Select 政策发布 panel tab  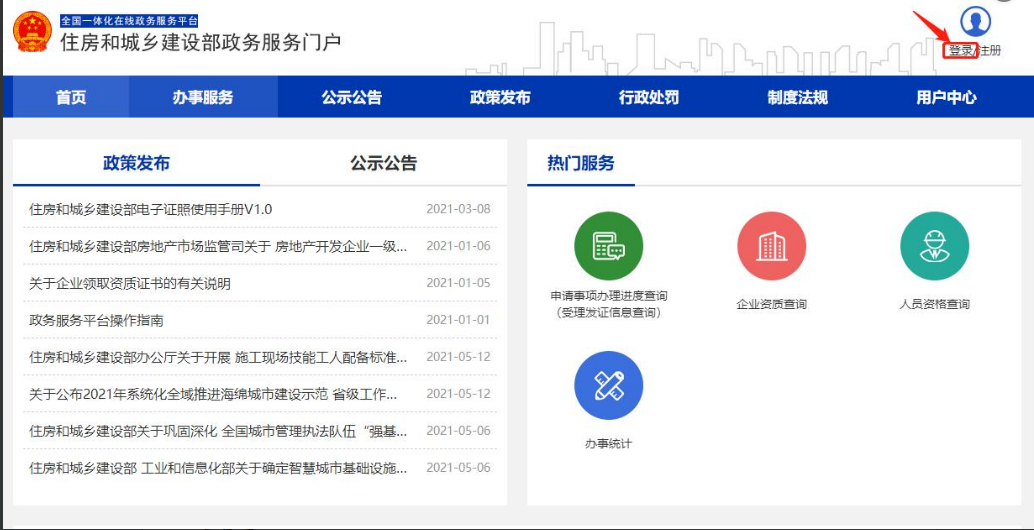tap(136, 163)
